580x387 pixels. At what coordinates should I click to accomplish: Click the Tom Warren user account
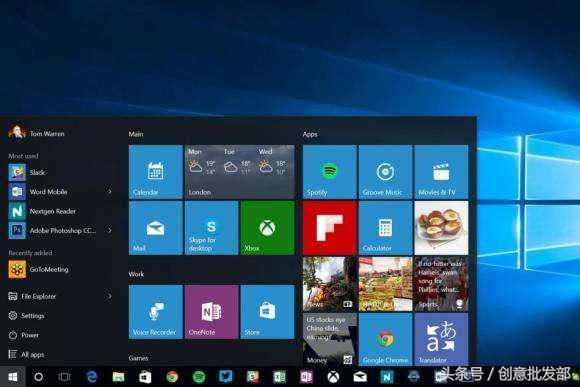point(37,133)
